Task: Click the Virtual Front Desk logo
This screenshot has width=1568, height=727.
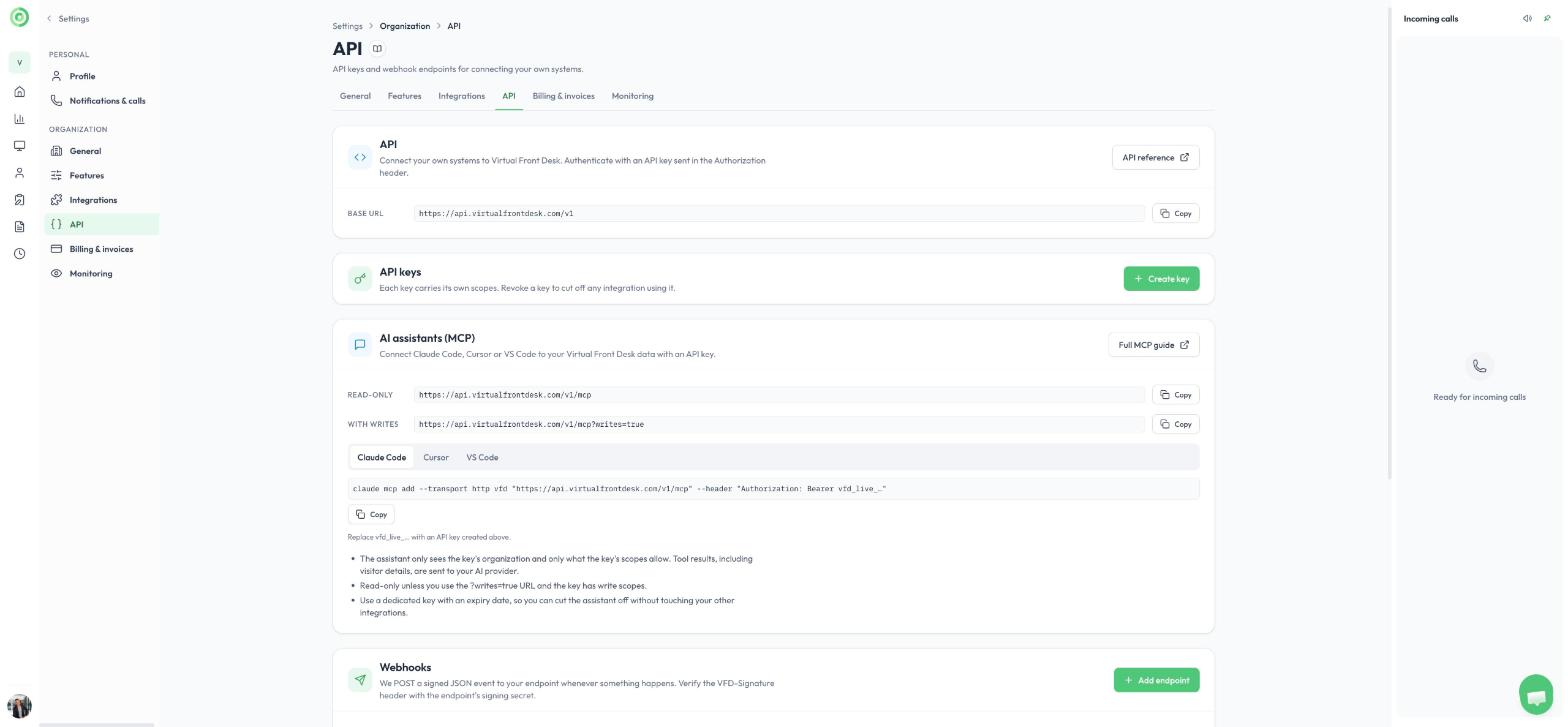Action: (19, 18)
